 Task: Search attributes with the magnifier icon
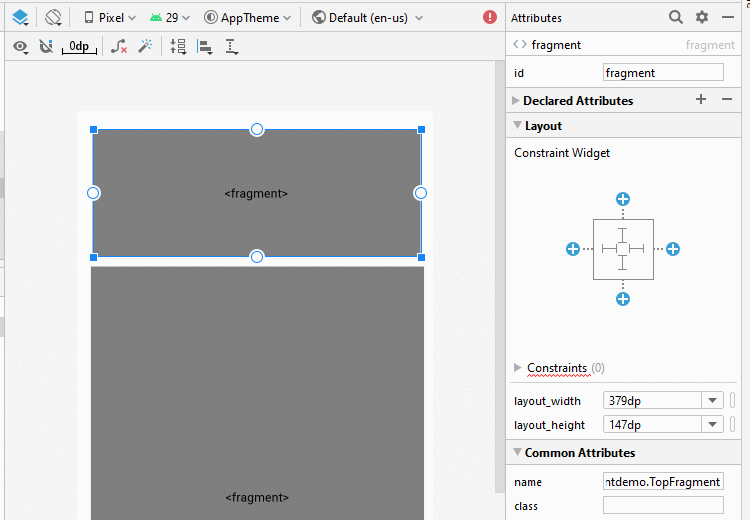click(675, 17)
